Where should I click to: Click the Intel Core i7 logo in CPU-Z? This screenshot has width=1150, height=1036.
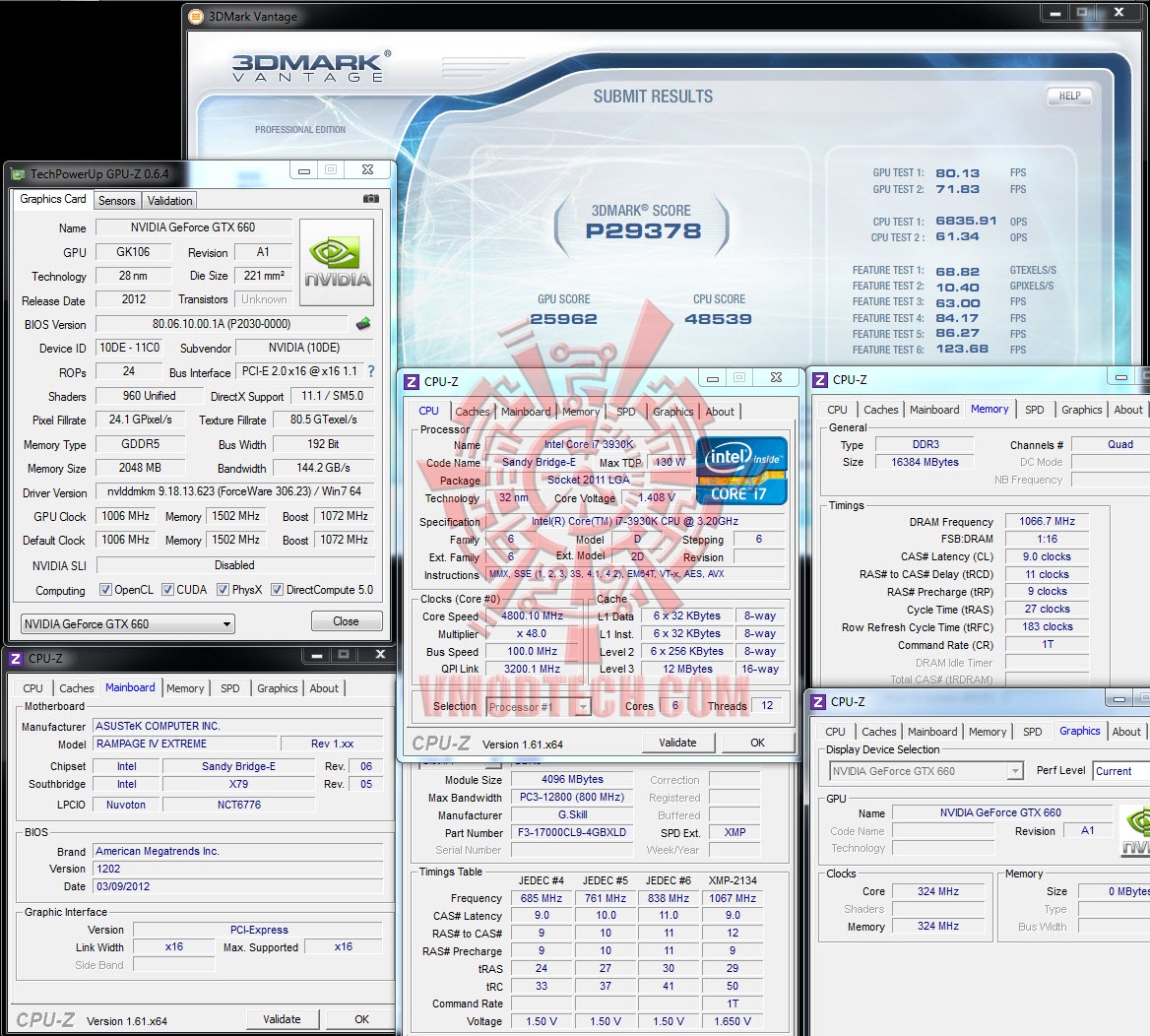pos(741,471)
